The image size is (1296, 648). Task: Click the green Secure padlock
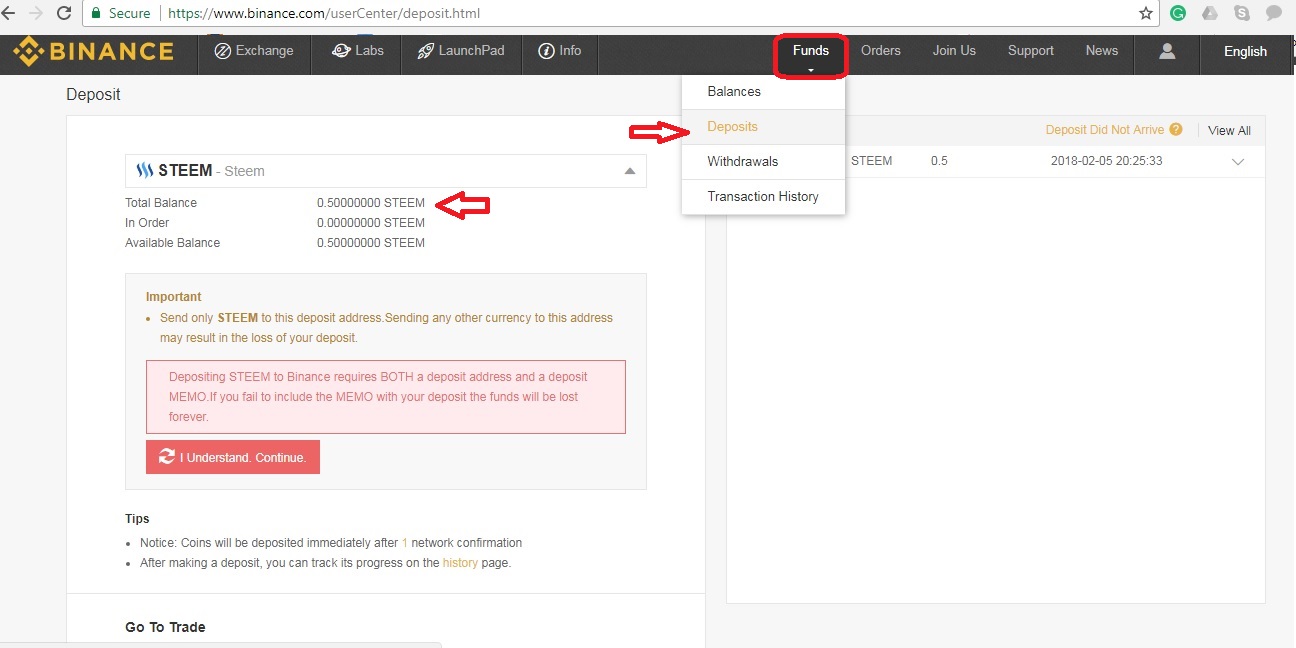97,14
